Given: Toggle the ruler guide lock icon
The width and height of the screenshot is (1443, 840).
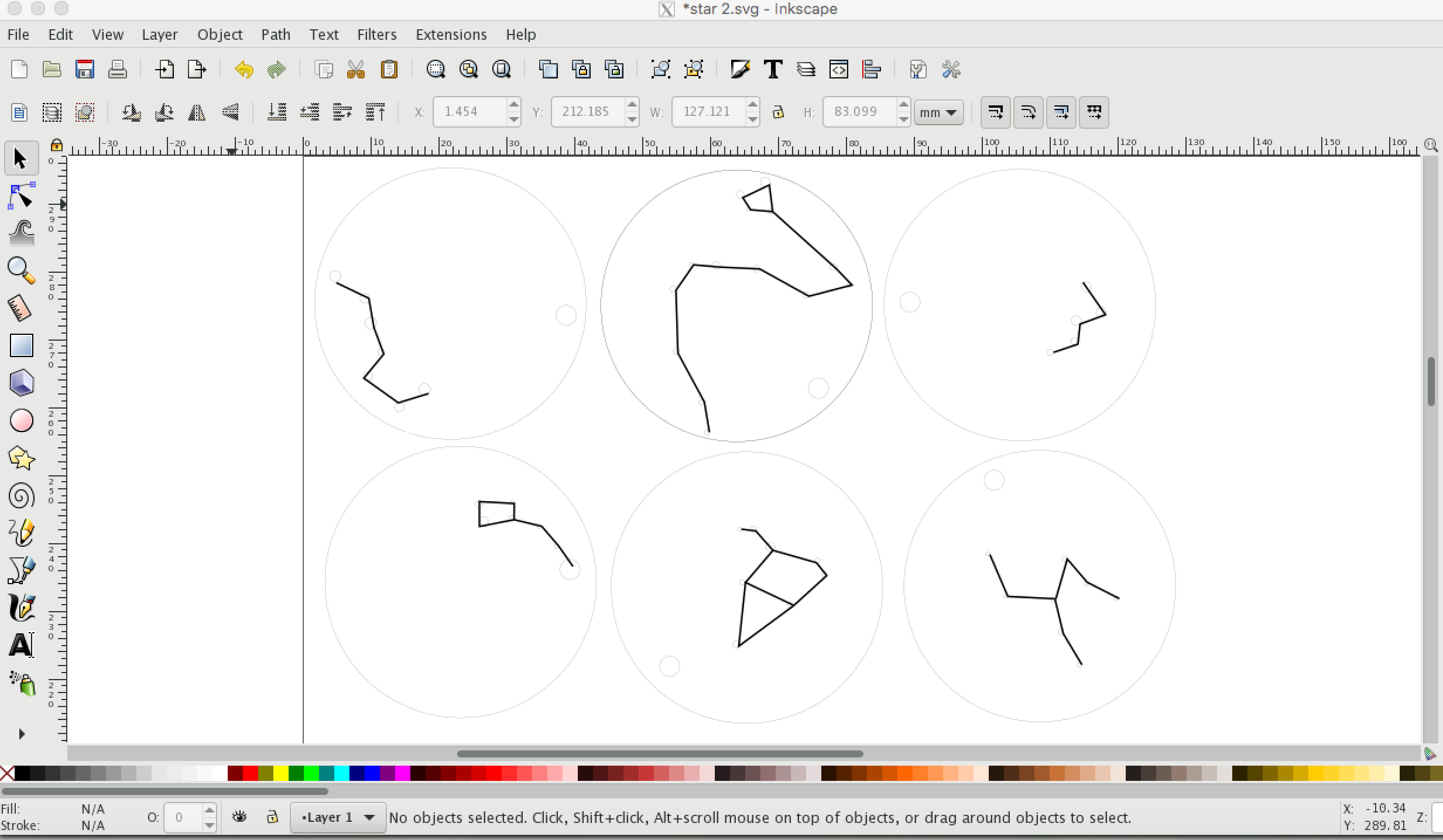Looking at the screenshot, I should tap(56, 145).
